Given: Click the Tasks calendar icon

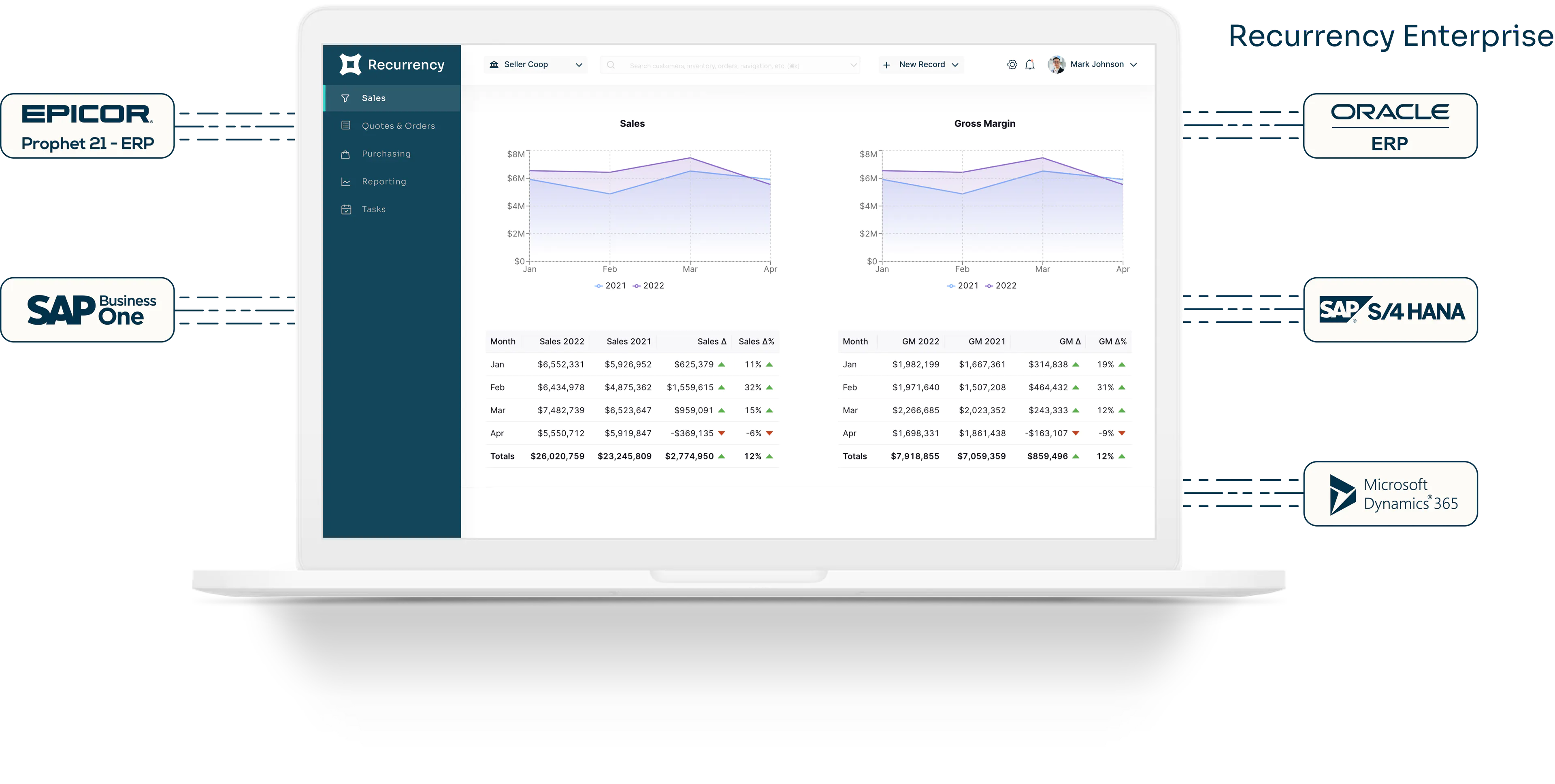Looking at the screenshot, I should tap(346, 209).
